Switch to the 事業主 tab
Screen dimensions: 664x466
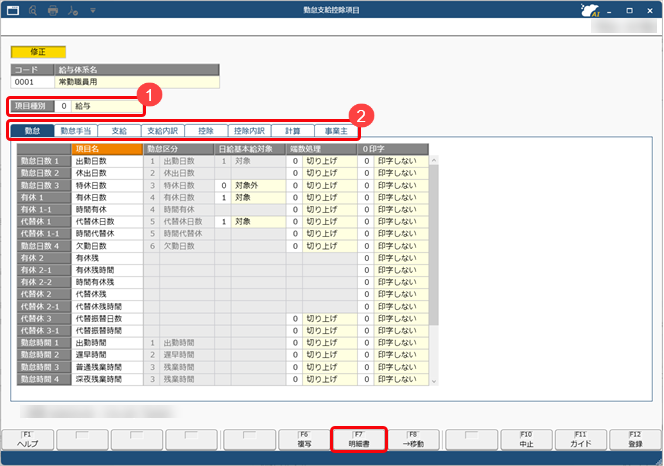[x=334, y=131]
